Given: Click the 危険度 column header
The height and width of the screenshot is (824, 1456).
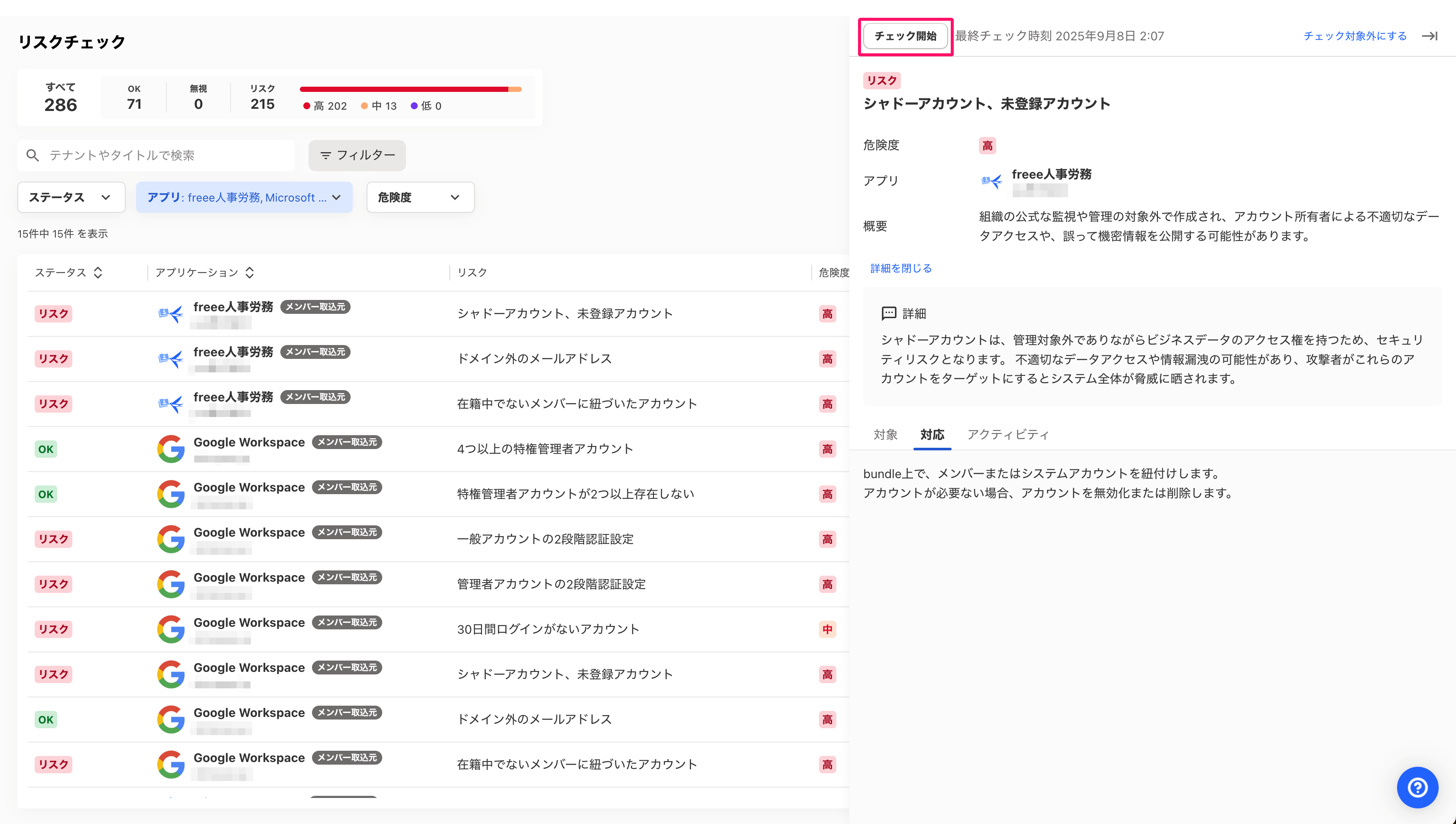Looking at the screenshot, I should pyautogui.click(x=834, y=273).
